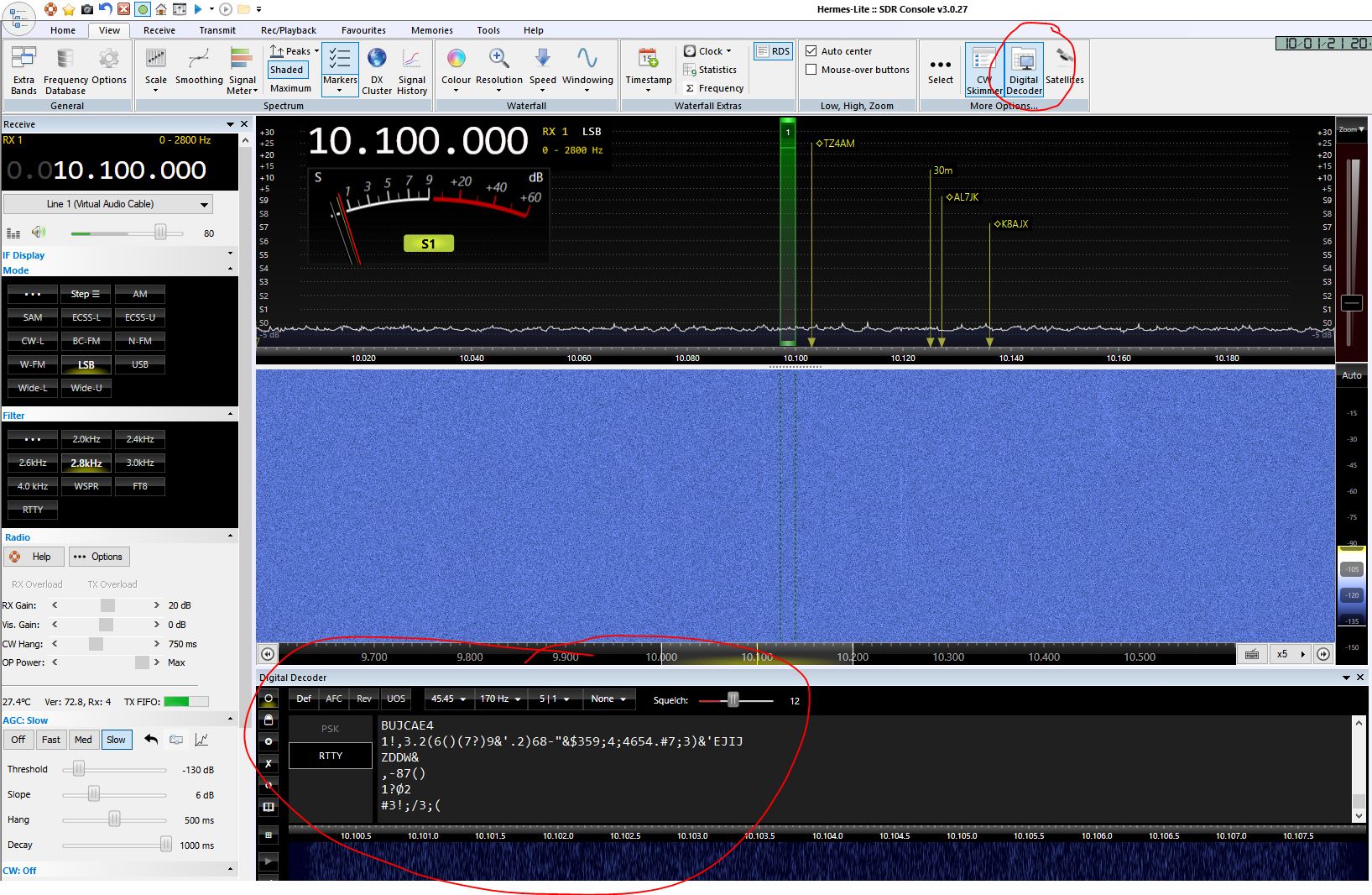The height and width of the screenshot is (895, 1372).
Task: Click the Smoothing spectrum icon
Action: (x=199, y=67)
